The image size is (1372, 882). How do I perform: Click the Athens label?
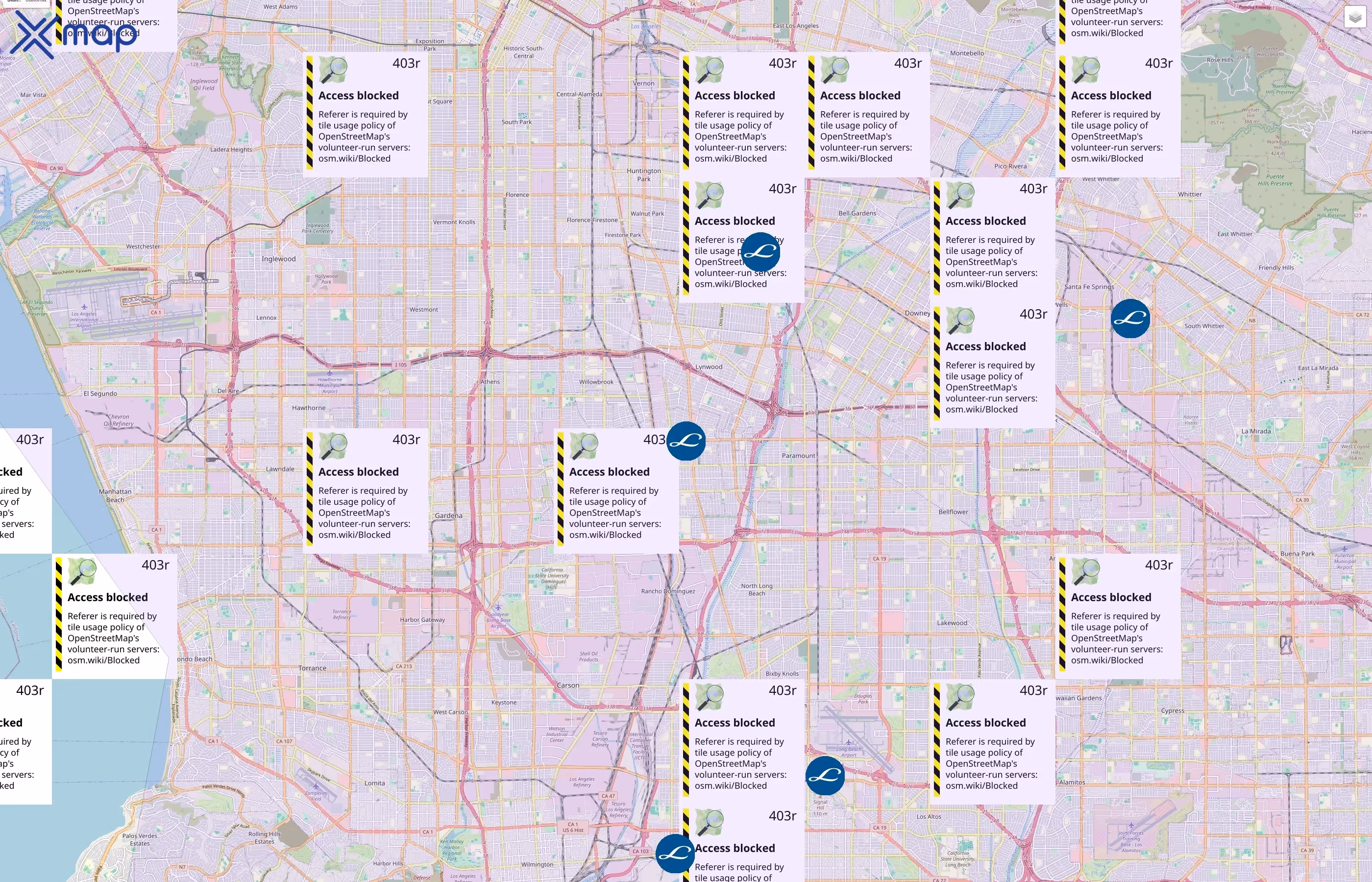(x=490, y=381)
